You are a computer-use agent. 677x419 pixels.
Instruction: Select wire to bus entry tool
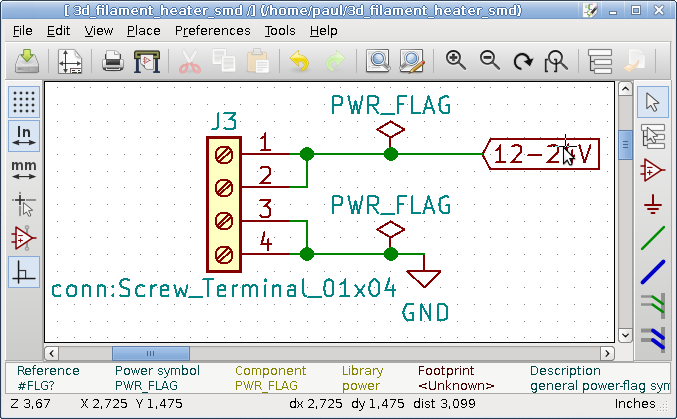pos(652,305)
